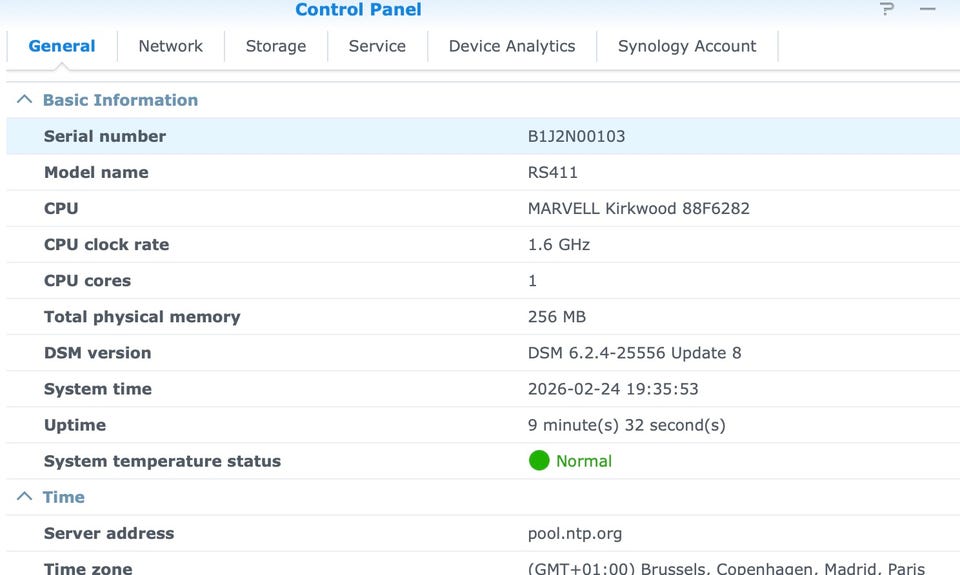Click the DSM version value text
The width and height of the screenshot is (960, 575).
click(x=634, y=353)
